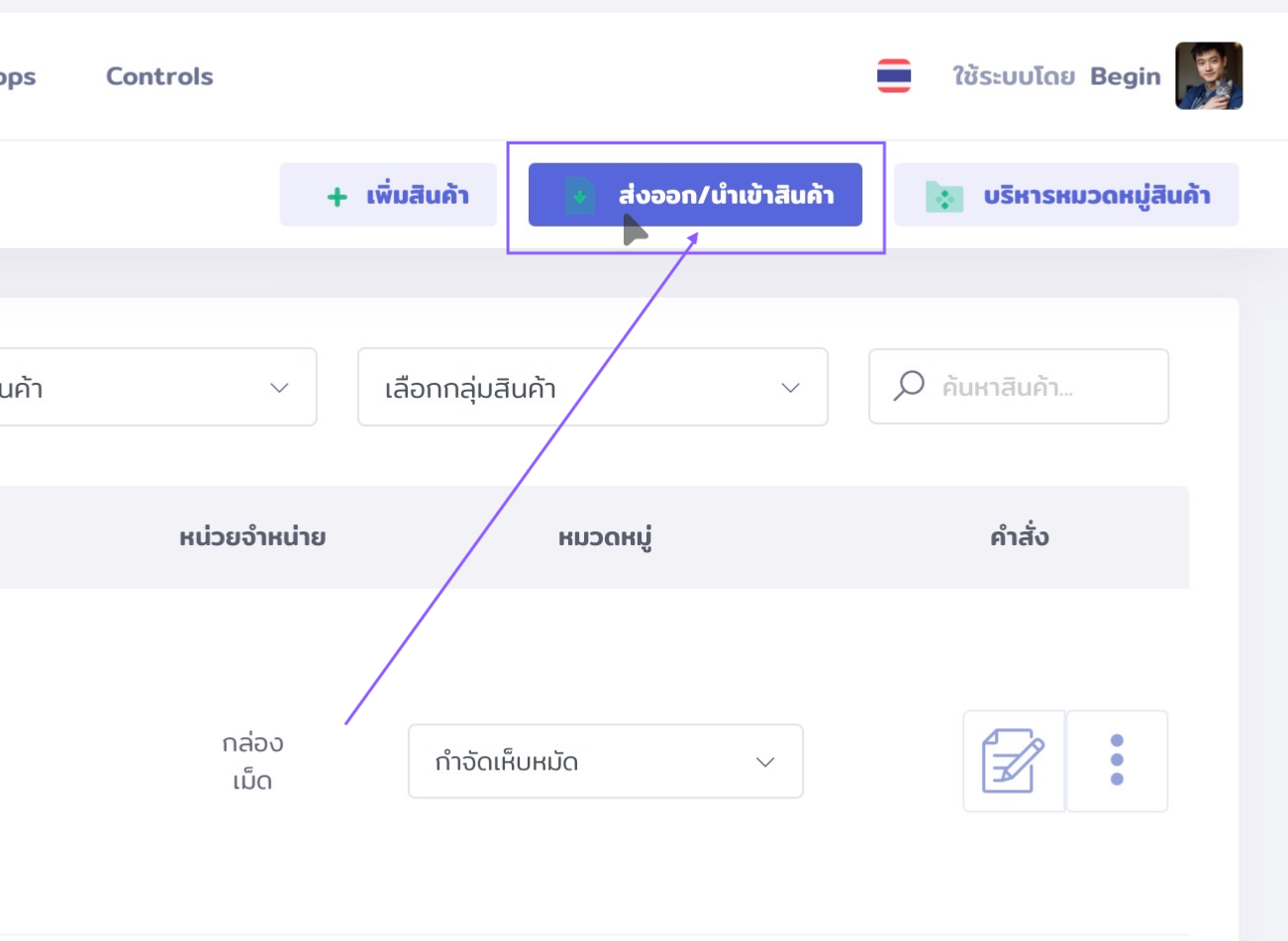Open the เลือกกลุ่มสินค้า product group dropdown
This screenshot has height=941, width=1288.
tap(592, 387)
